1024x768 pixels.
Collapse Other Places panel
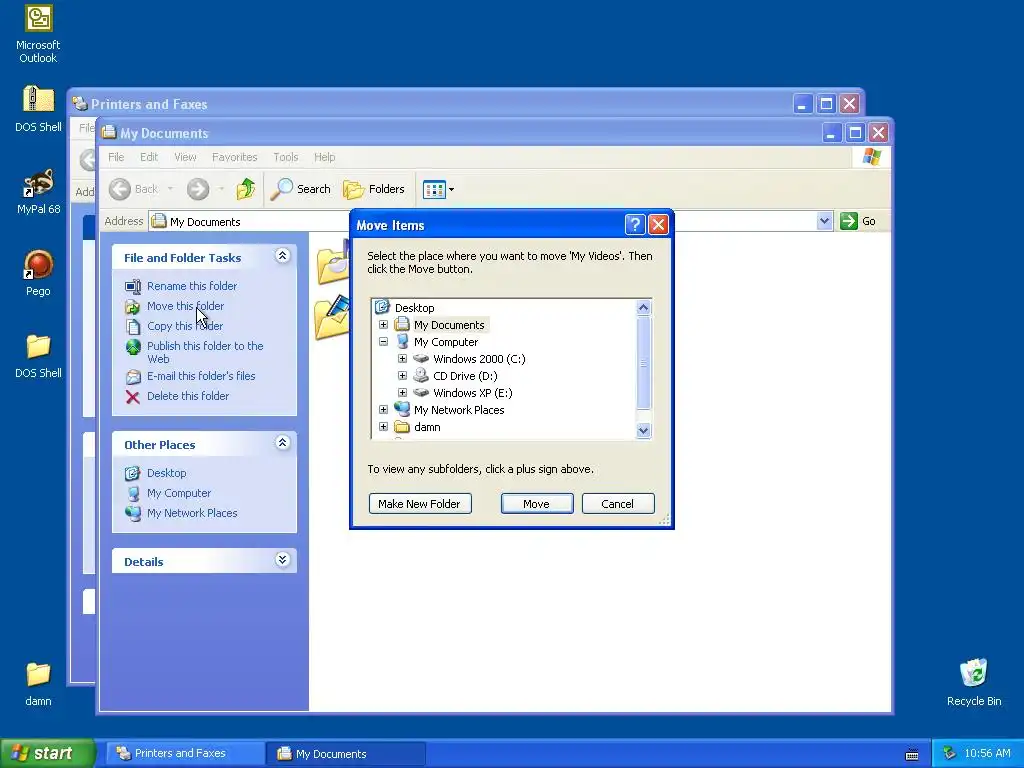(282, 443)
